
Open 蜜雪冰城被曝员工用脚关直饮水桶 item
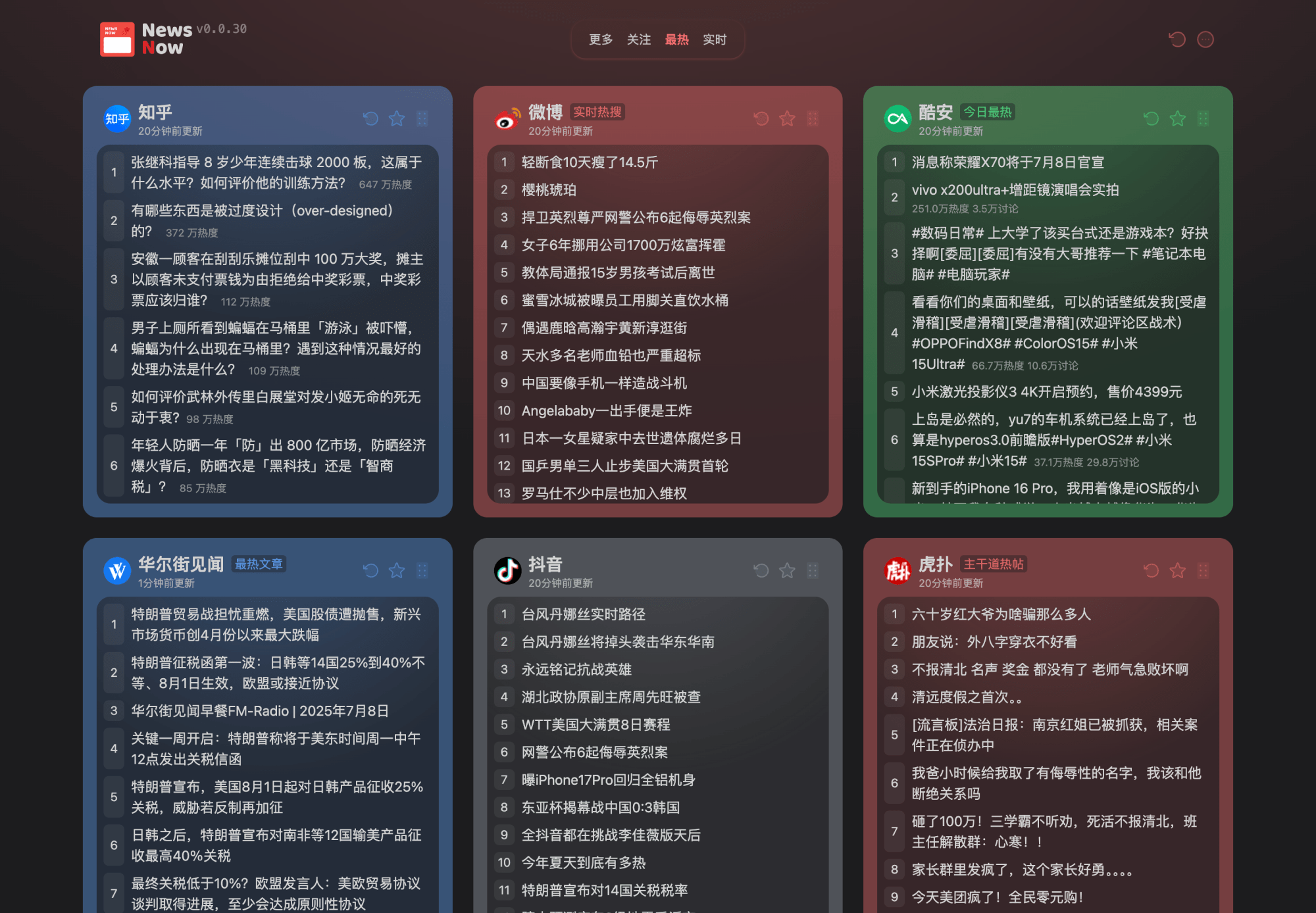[x=657, y=301]
